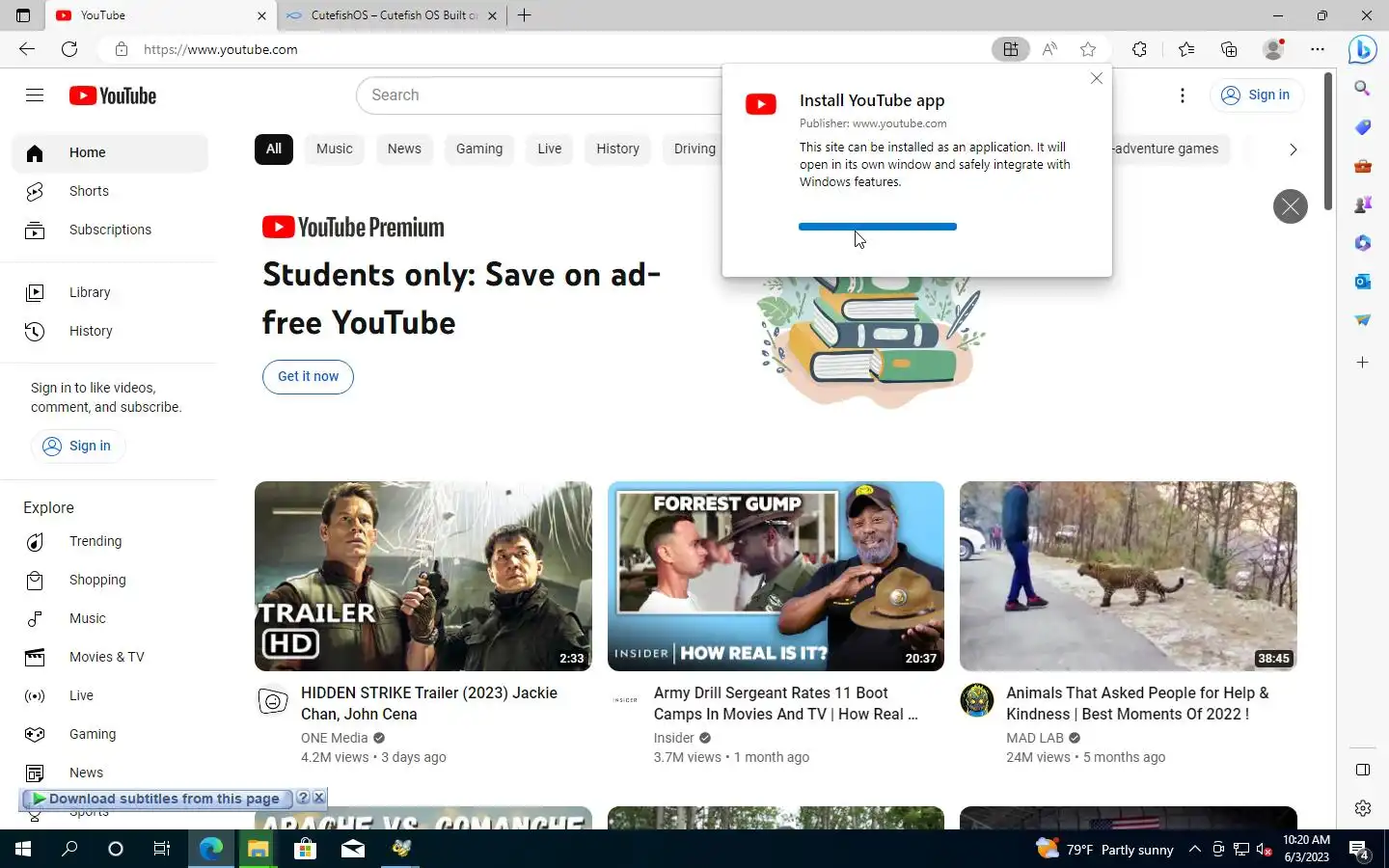Open News in the Explore section

(x=110, y=773)
